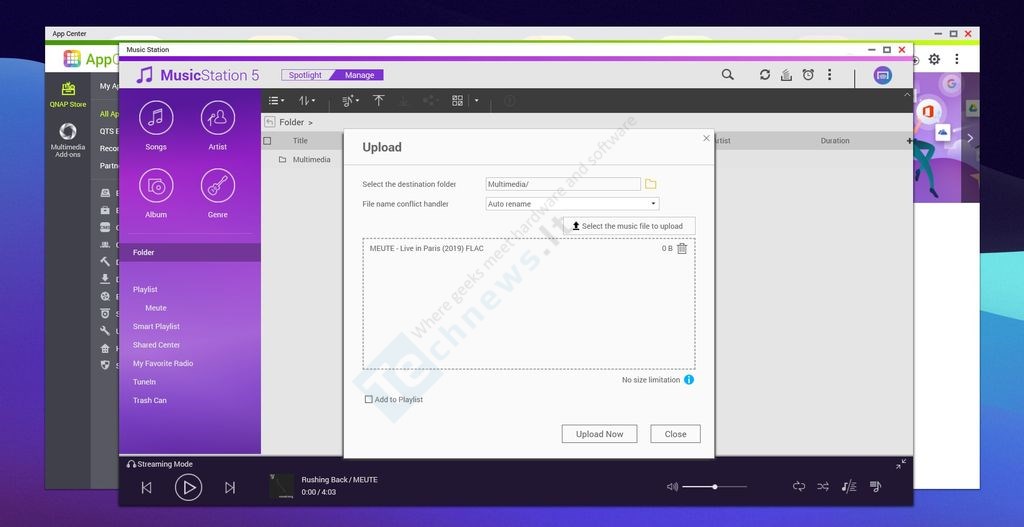Image resolution: width=1024 pixels, height=527 pixels.
Task: Expand the multi-select arrow dropdown
Action: tap(476, 101)
